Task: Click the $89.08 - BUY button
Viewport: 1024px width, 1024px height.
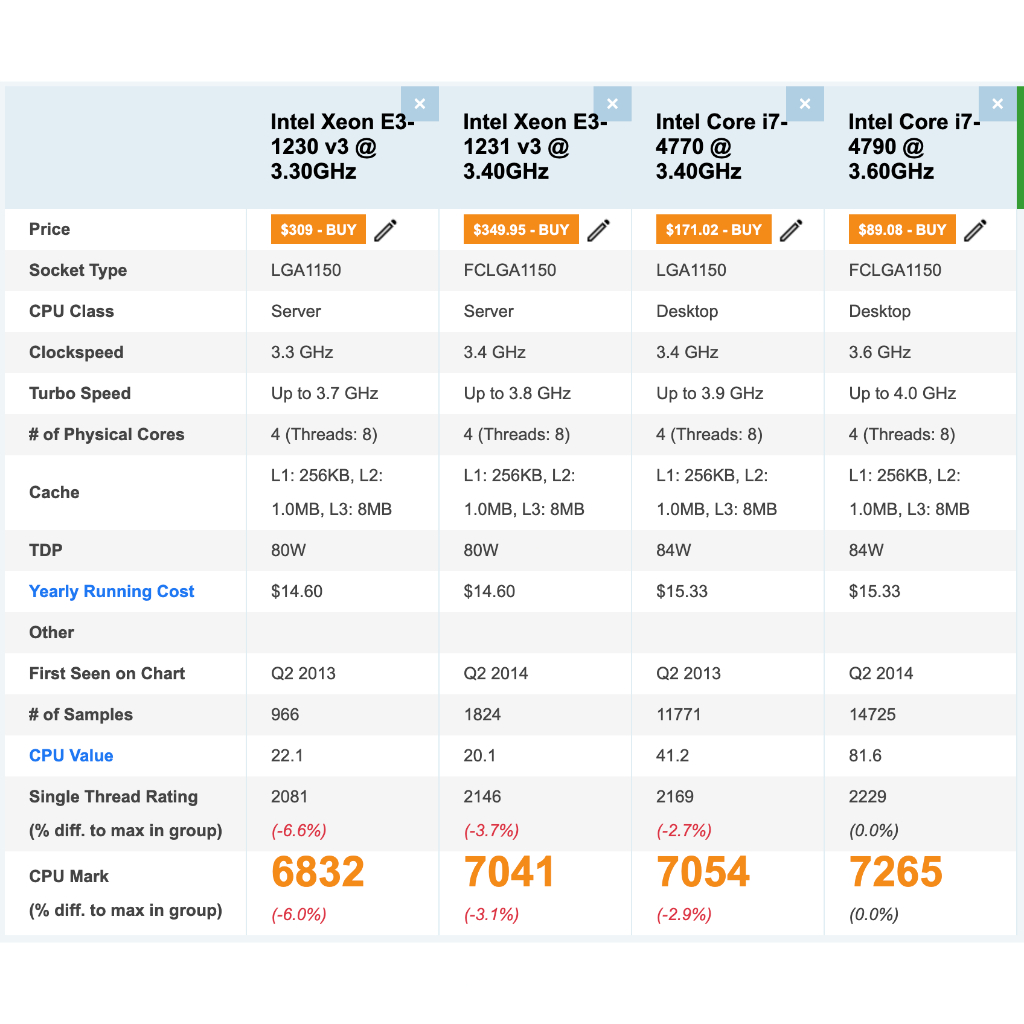Action: [902, 230]
